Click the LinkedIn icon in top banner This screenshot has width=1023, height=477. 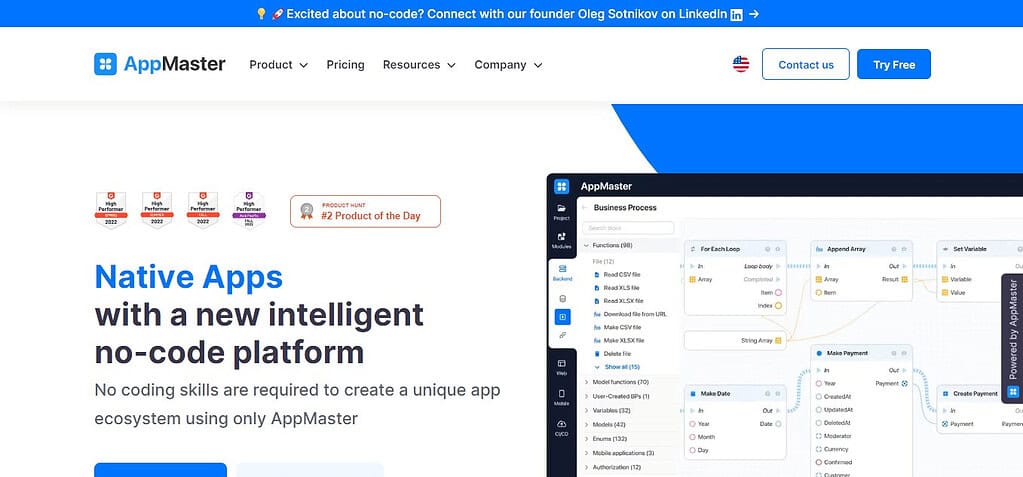pos(736,14)
